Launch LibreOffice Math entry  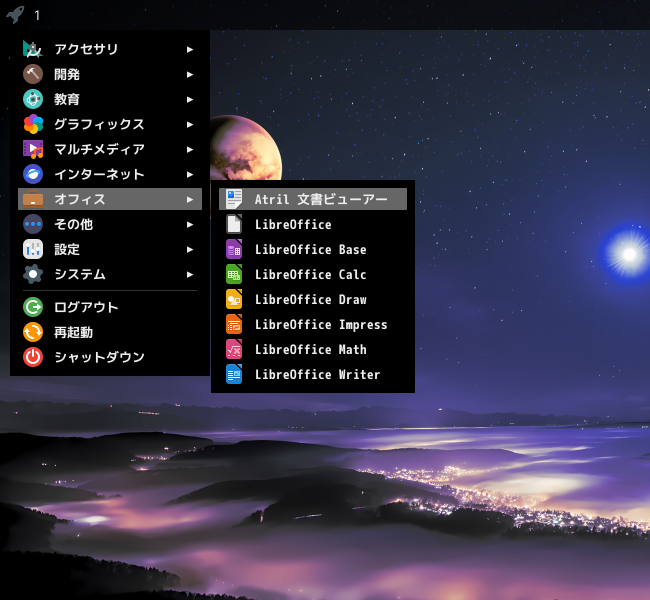click(313, 349)
